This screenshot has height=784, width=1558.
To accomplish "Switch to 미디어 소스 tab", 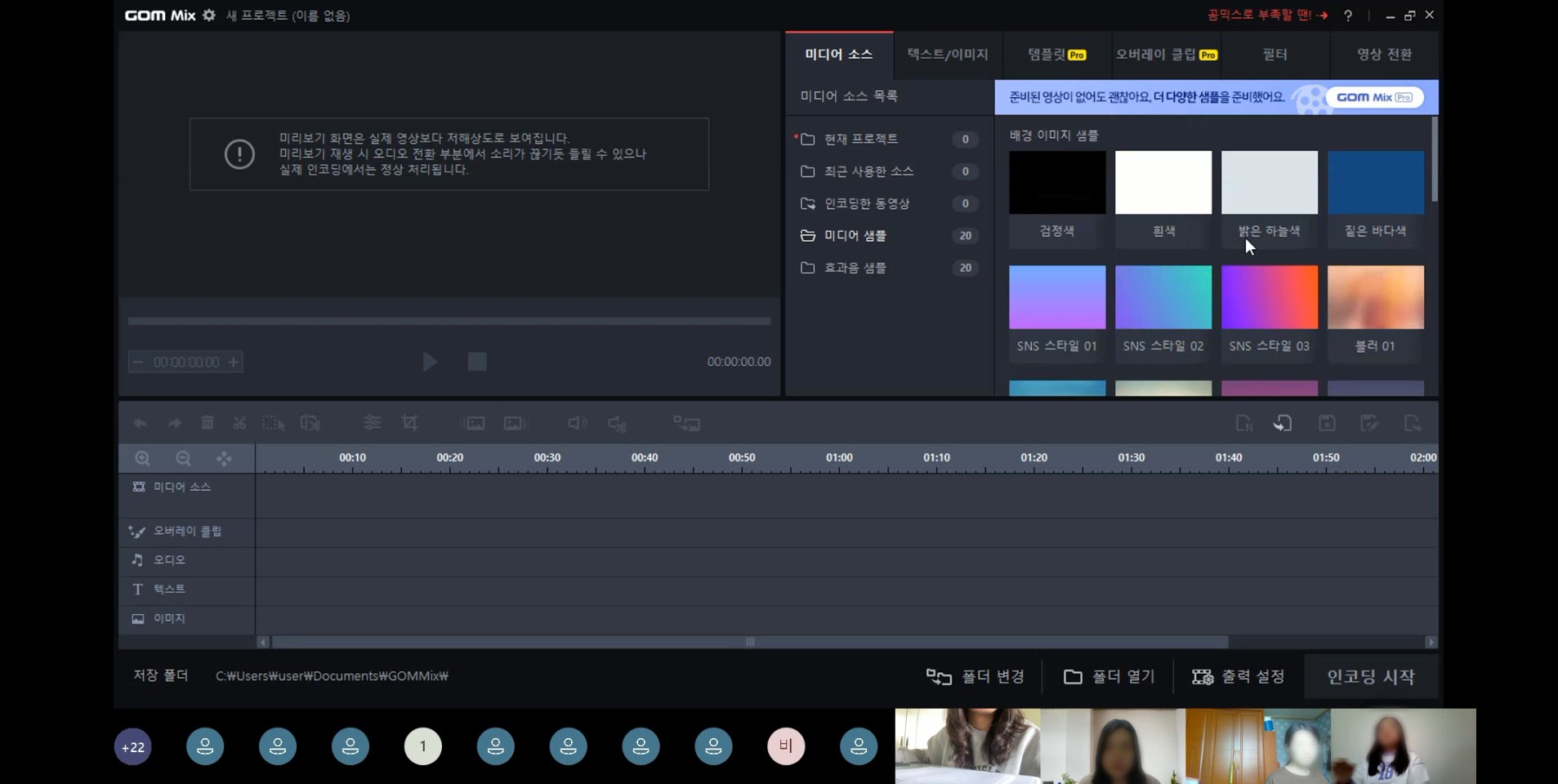I will (x=839, y=54).
